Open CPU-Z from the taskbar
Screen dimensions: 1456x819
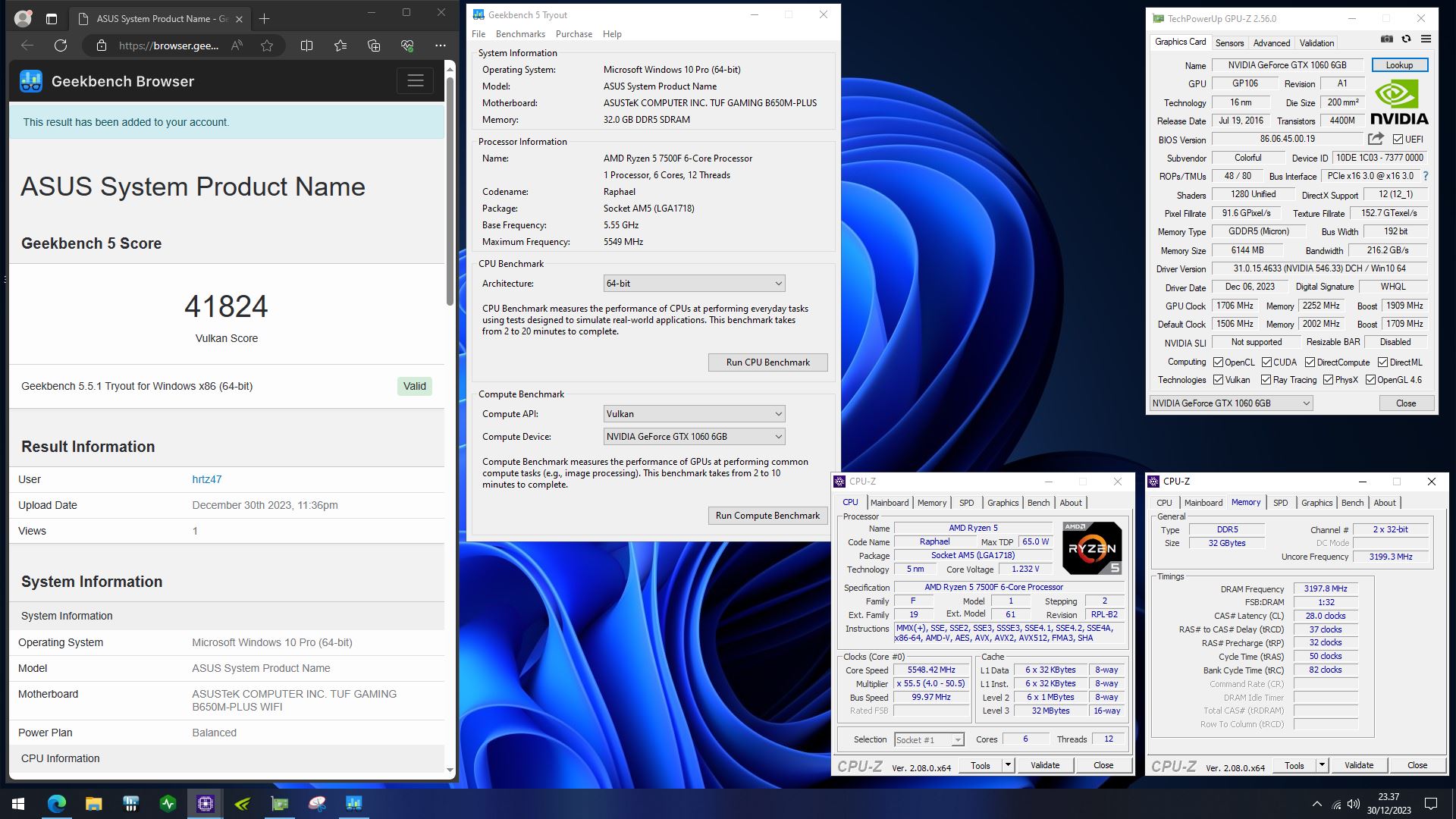(206, 804)
